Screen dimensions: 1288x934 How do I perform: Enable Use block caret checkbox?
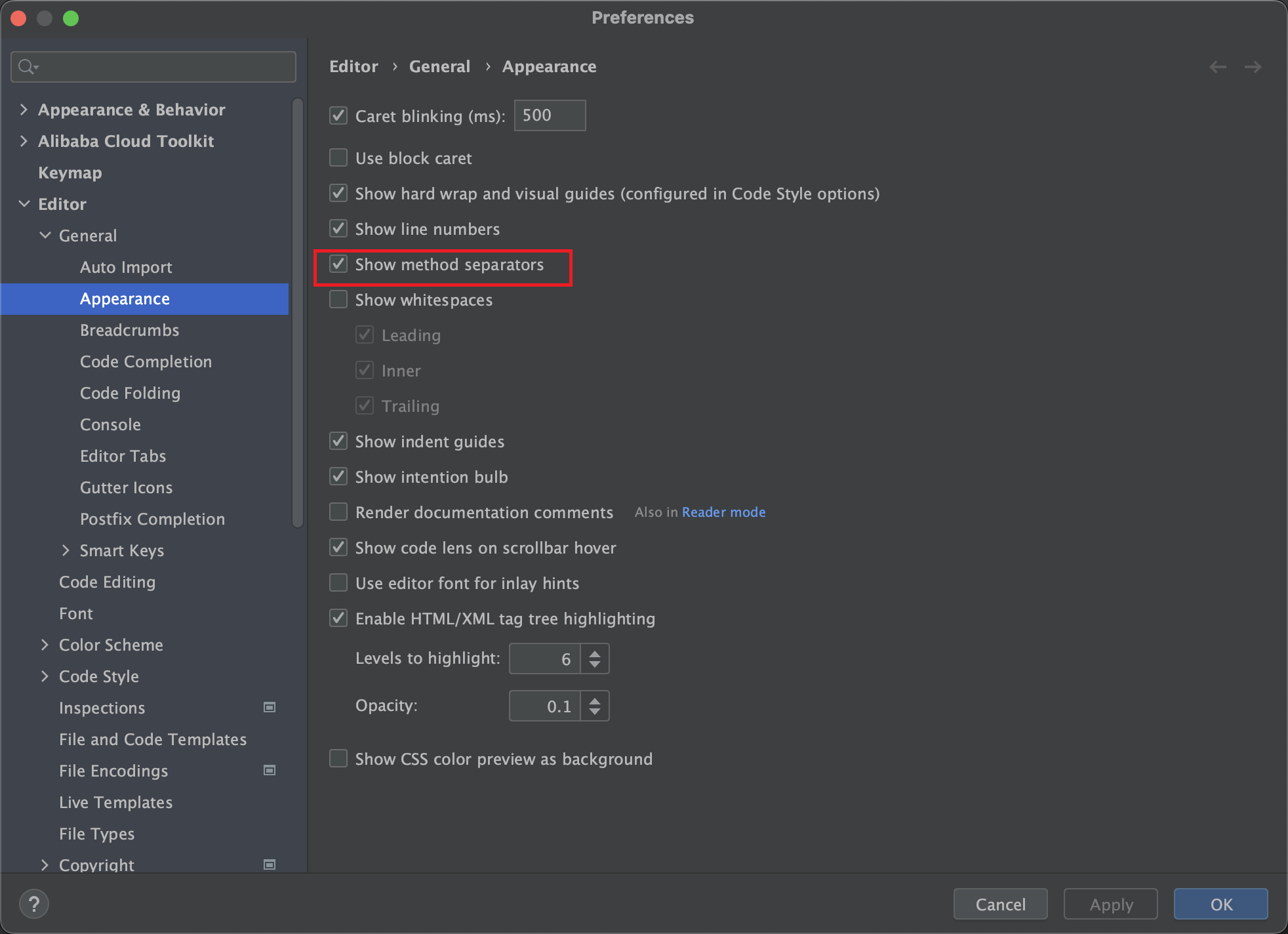338,158
